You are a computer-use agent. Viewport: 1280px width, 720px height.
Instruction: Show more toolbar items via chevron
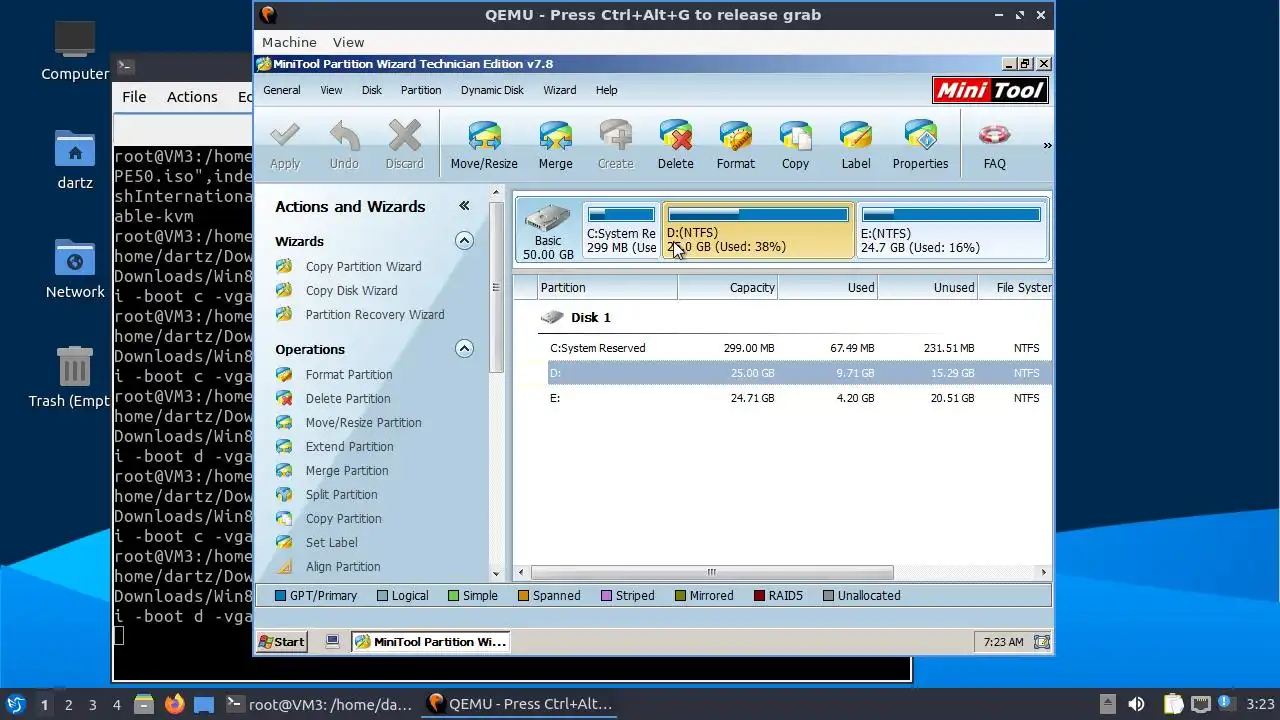[x=1047, y=146]
